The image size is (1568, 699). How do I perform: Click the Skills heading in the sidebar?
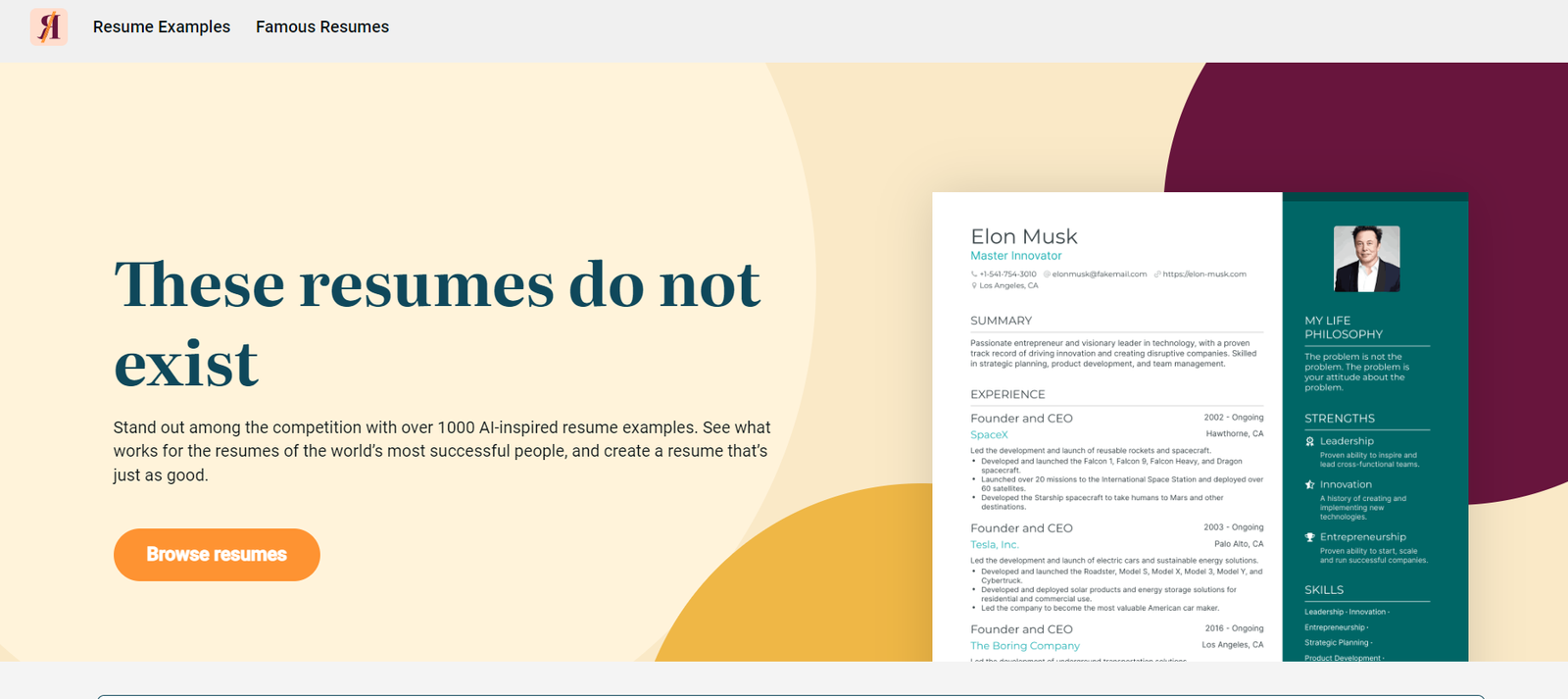(x=1324, y=590)
